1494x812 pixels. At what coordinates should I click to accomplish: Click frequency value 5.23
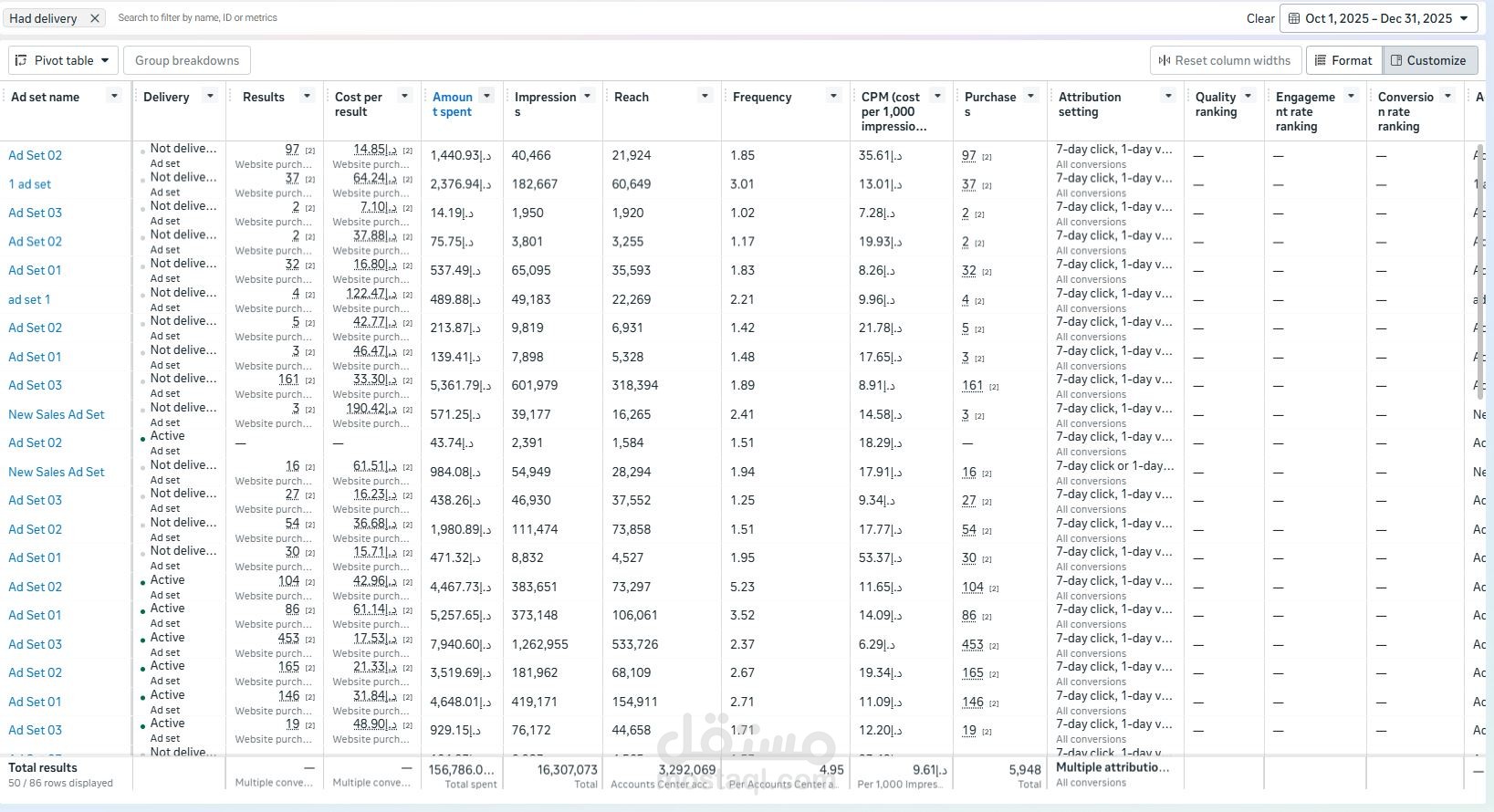[x=742, y=587]
